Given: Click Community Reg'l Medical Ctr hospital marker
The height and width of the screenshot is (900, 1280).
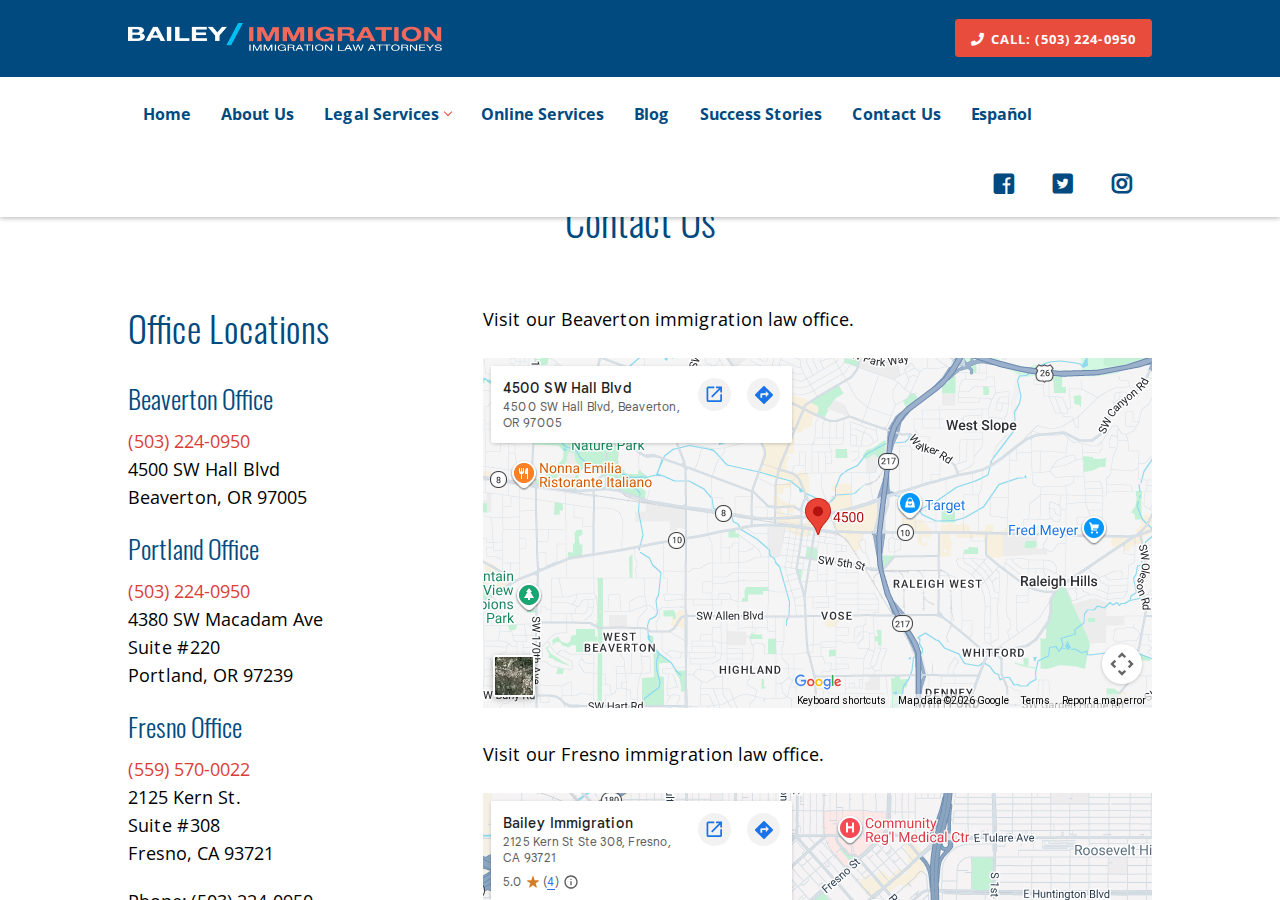Looking at the screenshot, I should coord(849,828).
